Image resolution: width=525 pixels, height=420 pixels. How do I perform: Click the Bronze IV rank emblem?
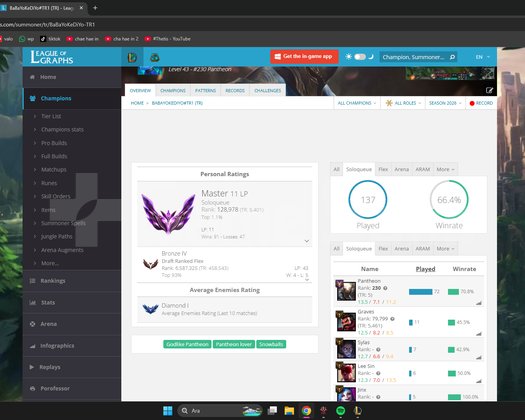coord(150,264)
